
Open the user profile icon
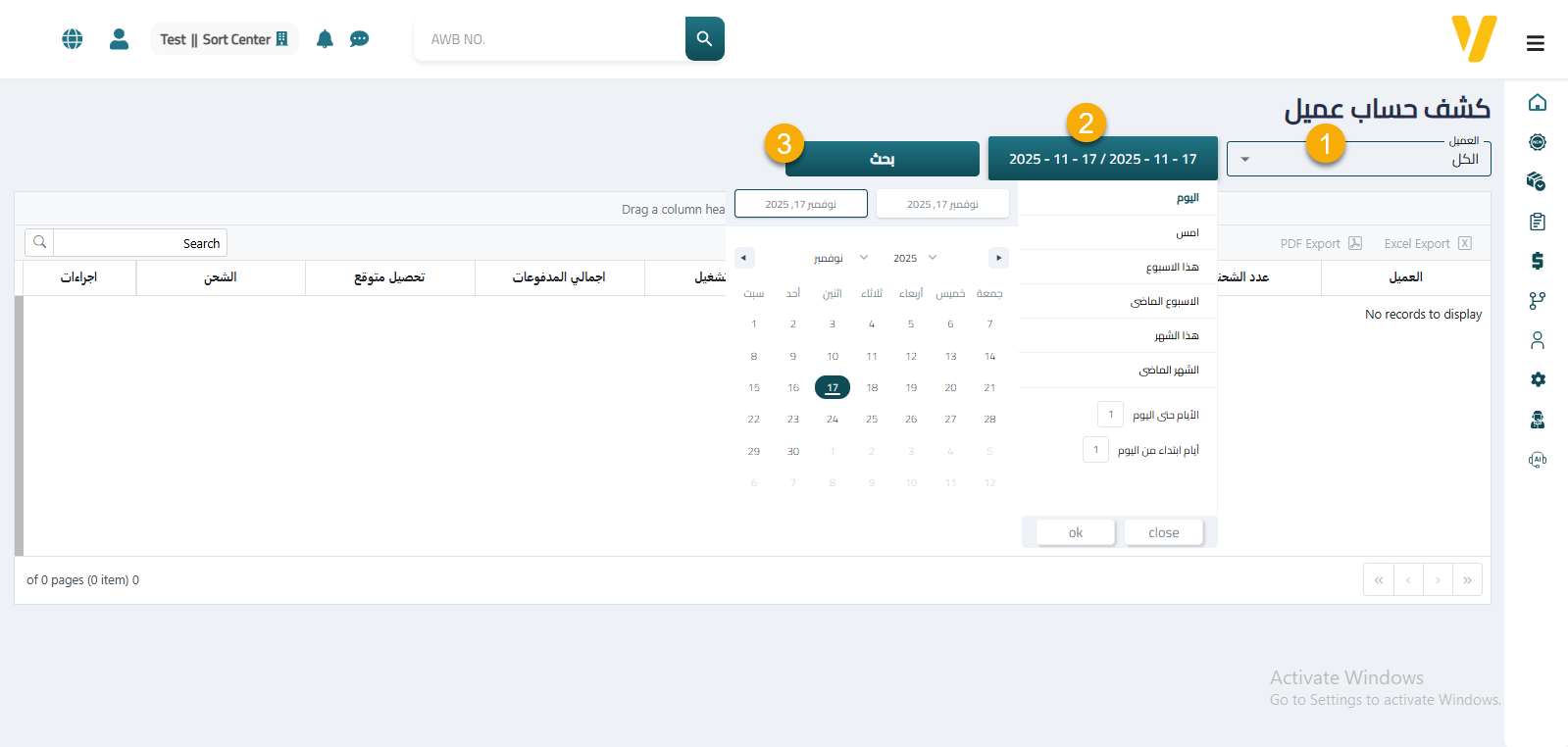click(119, 39)
